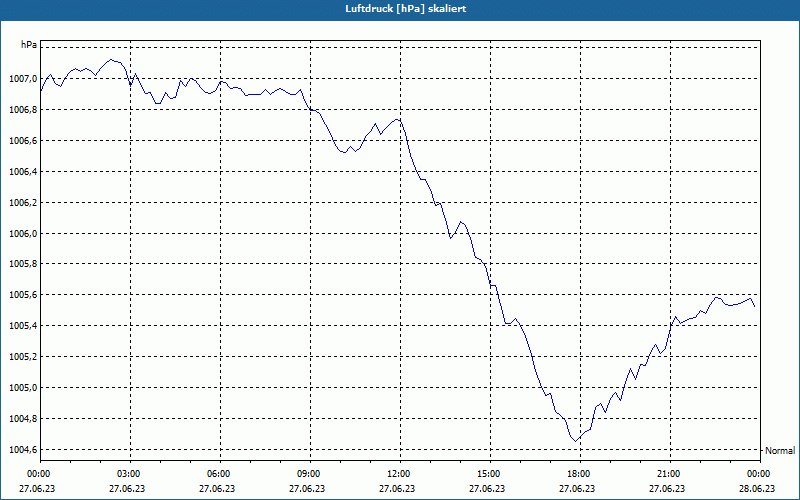Select the 1005,4 y-axis value
The width and height of the screenshot is (800, 500).
point(23,326)
